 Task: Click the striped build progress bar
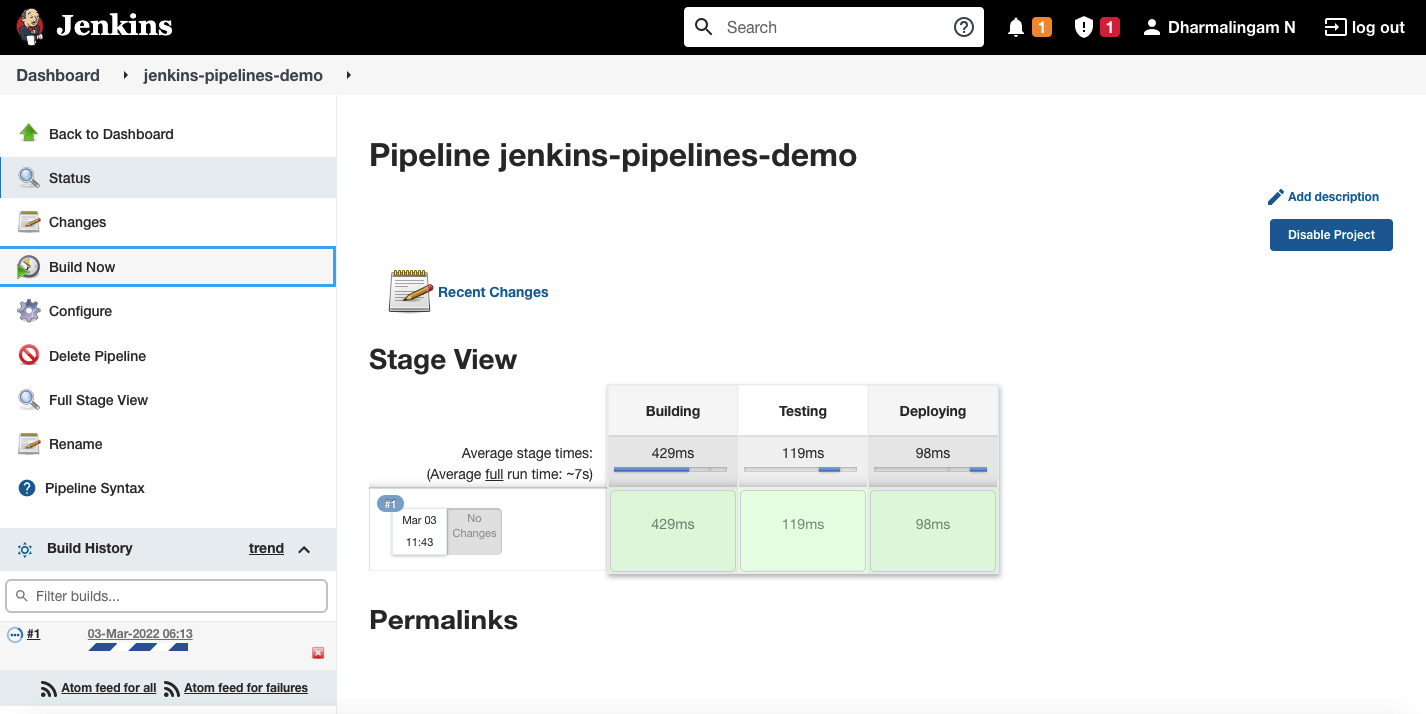pyautogui.click(x=138, y=648)
